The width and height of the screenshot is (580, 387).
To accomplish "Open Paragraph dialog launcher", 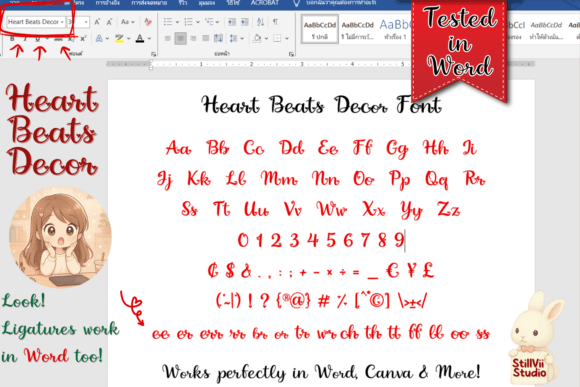I will (291, 54).
